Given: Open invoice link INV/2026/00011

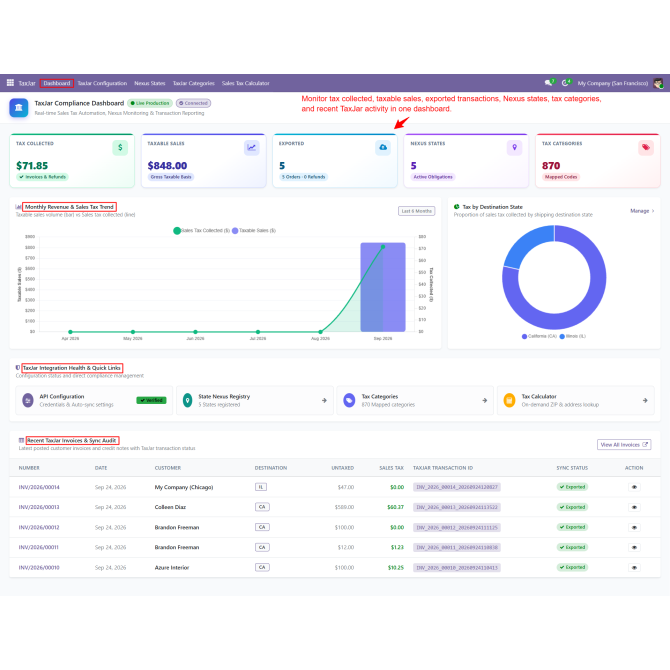Looking at the screenshot, I should coord(38,547).
